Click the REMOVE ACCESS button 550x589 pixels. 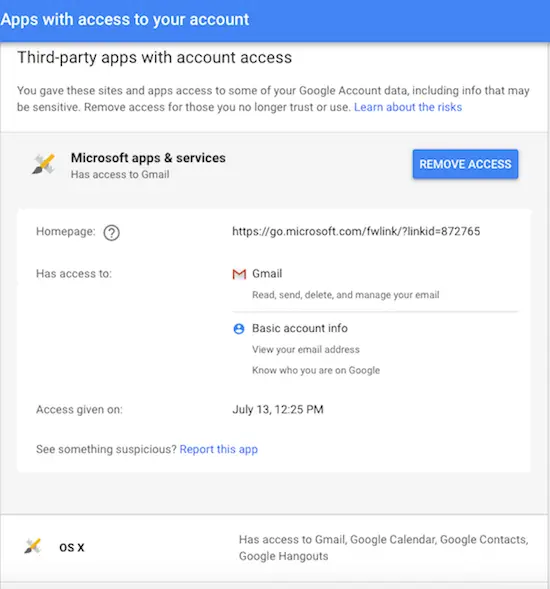pos(465,164)
